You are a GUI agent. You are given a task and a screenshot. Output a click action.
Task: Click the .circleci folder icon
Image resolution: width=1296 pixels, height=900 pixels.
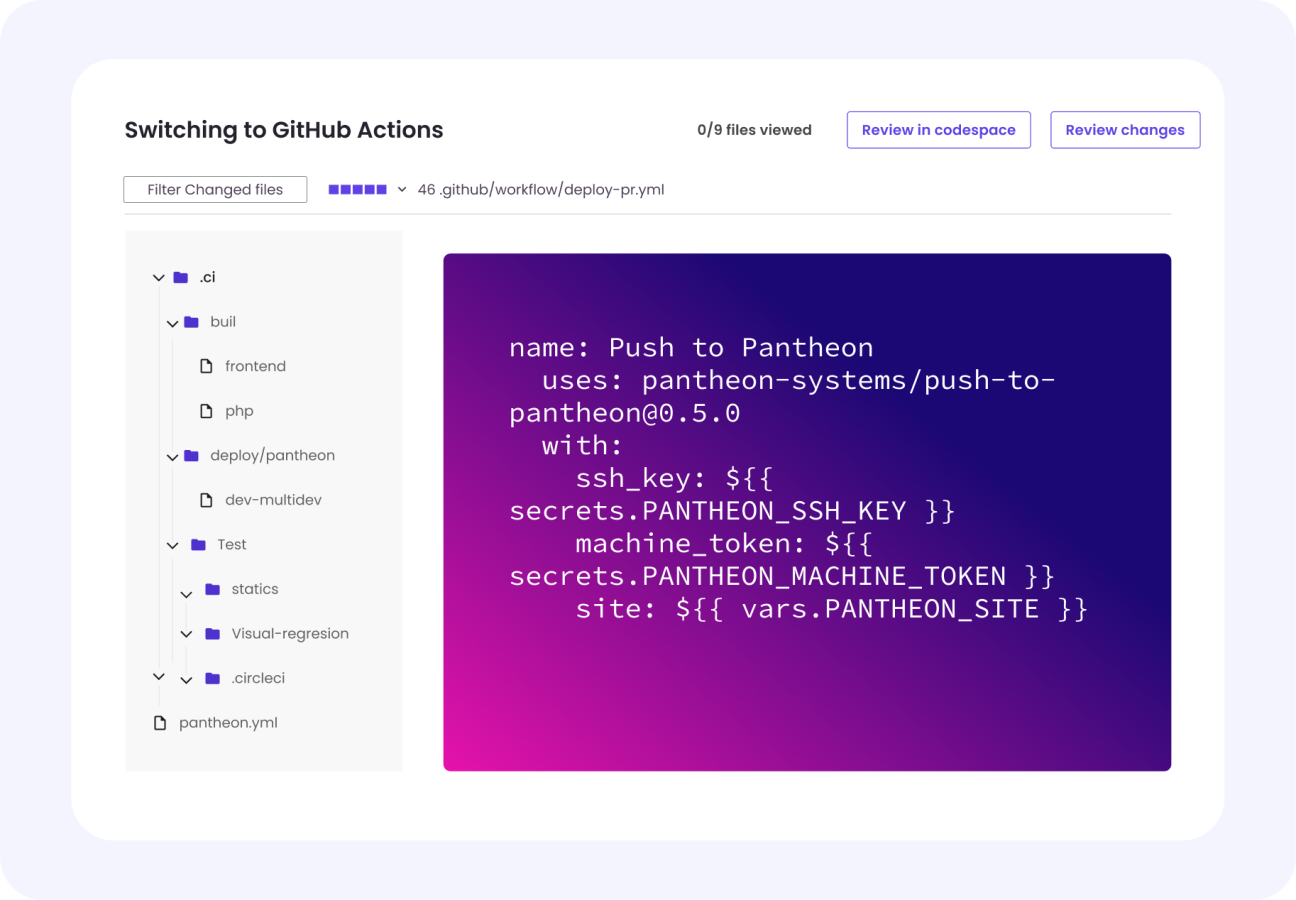[x=212, y=678]
